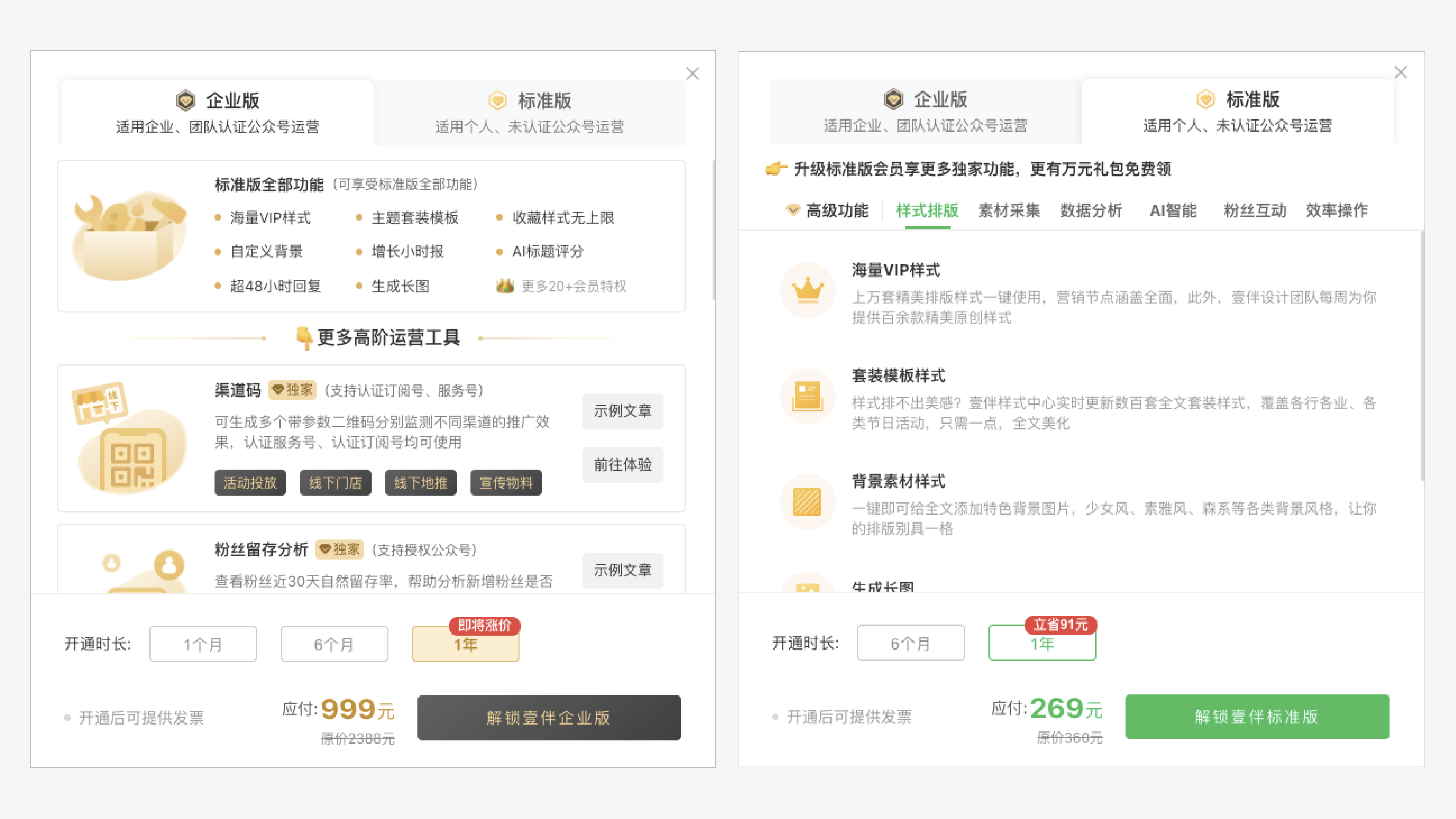Open the 粉丝互动 feature tab
Screen dimensions: 1456x819
point(1255,211)
